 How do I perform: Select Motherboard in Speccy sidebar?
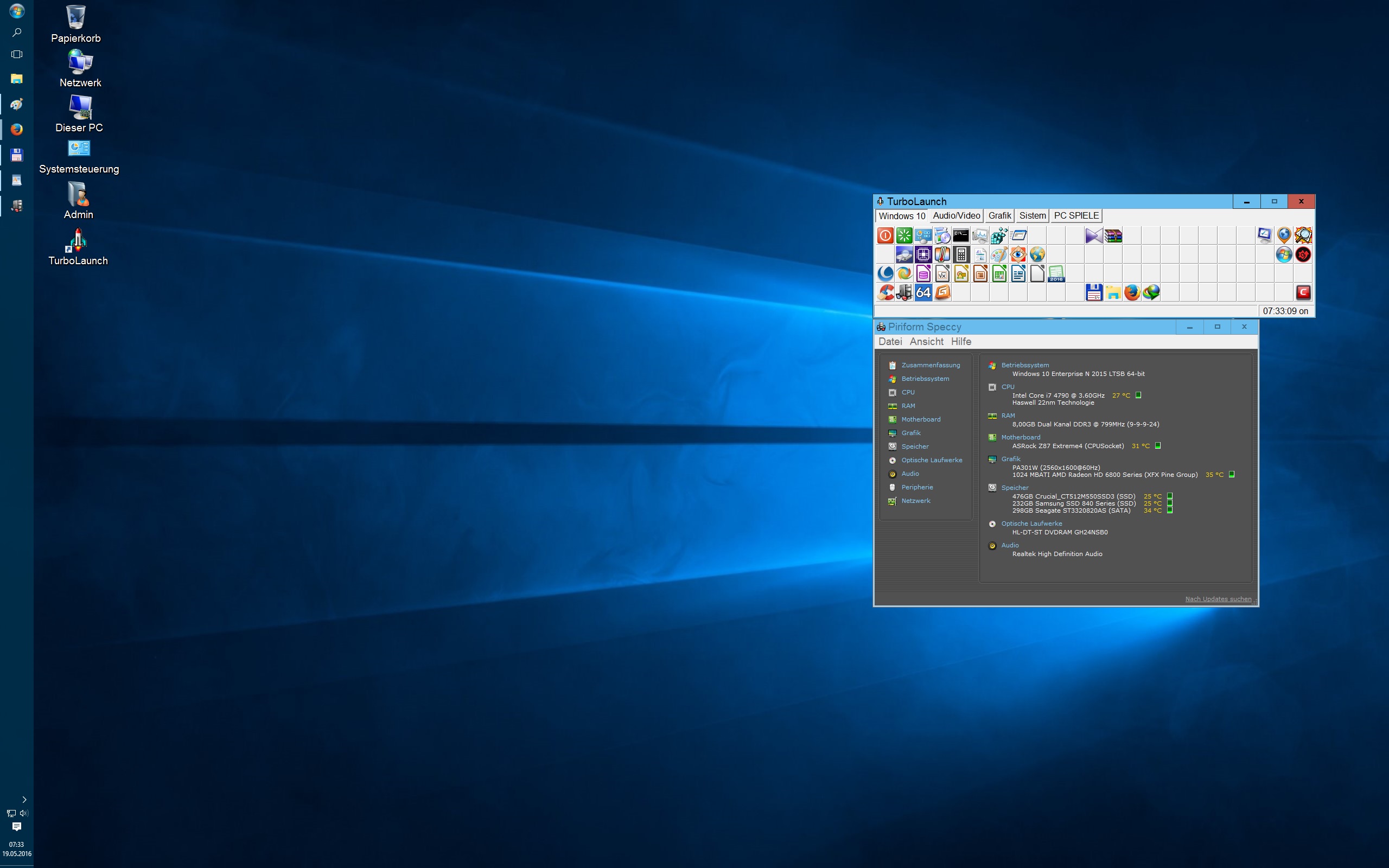coord(921,420)
